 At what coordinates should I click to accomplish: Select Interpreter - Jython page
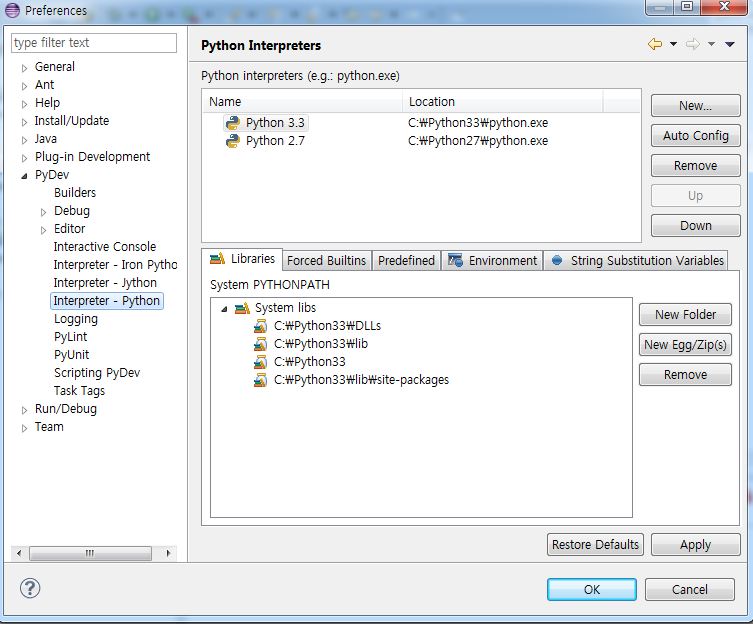click(x=105, y=282)
